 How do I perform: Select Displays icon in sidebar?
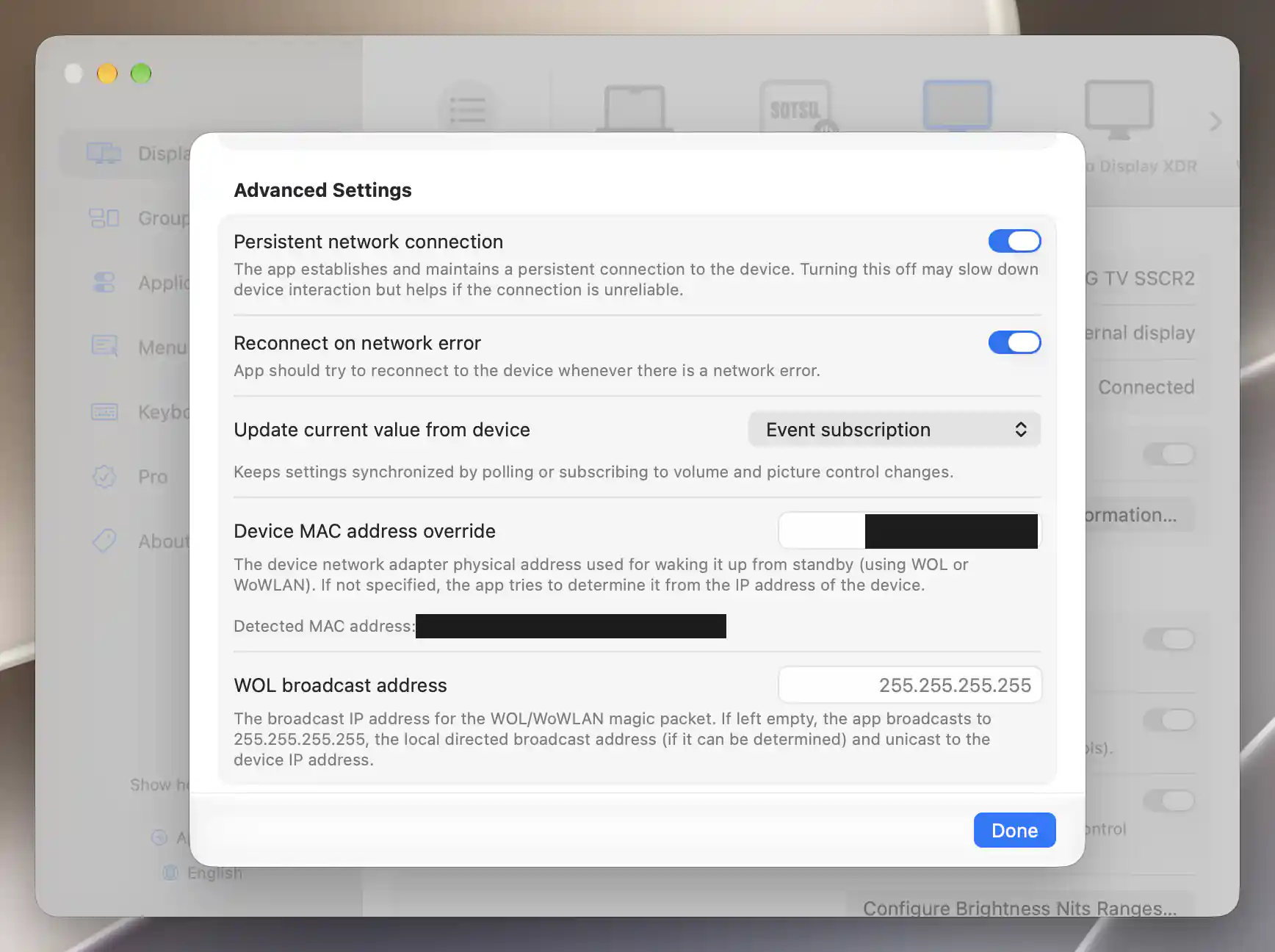104,154
